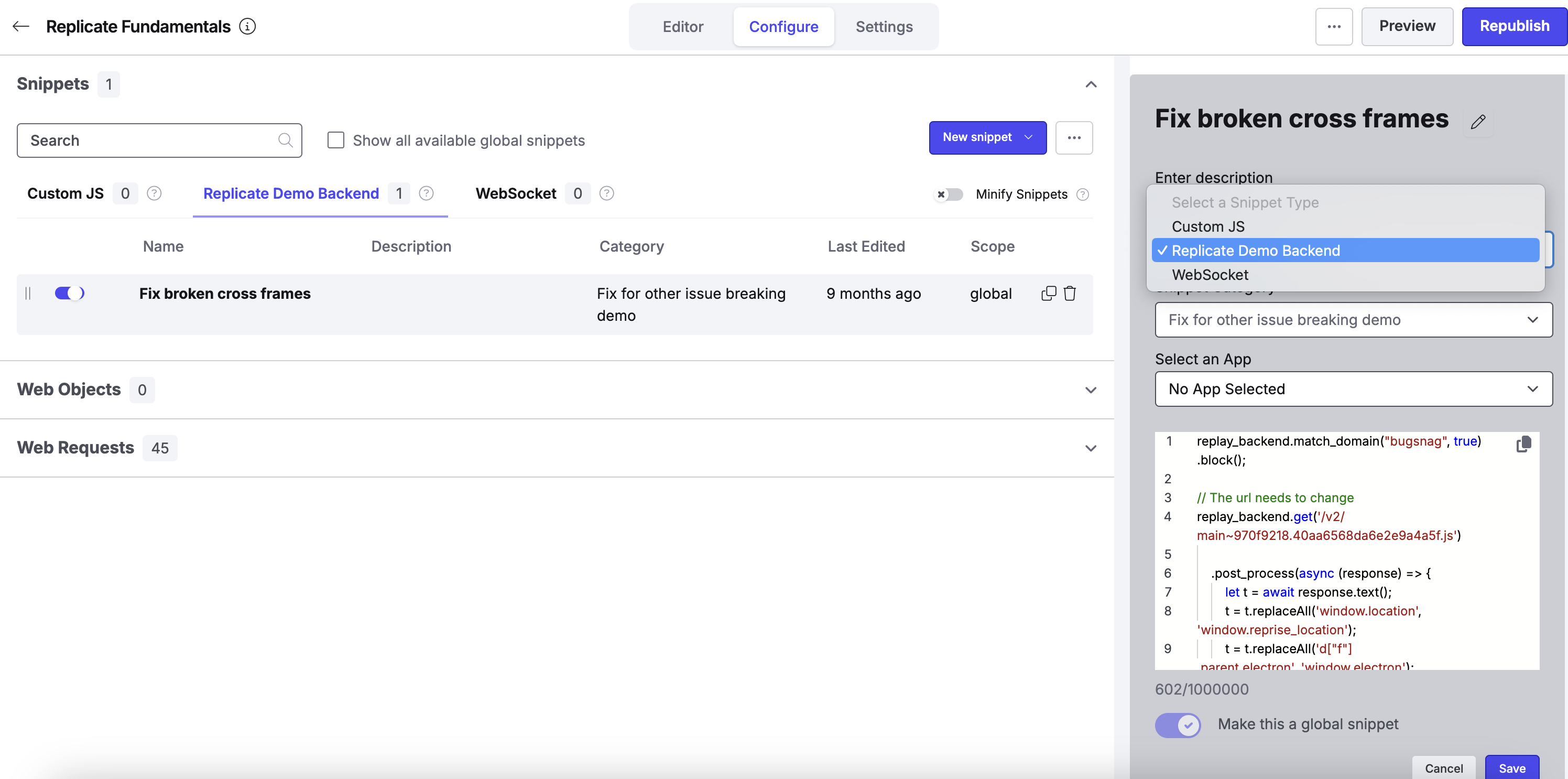The image size is (1568, 779).
Task: Click the Category column header
Action: pyautogui.click(x=631, y=246)
